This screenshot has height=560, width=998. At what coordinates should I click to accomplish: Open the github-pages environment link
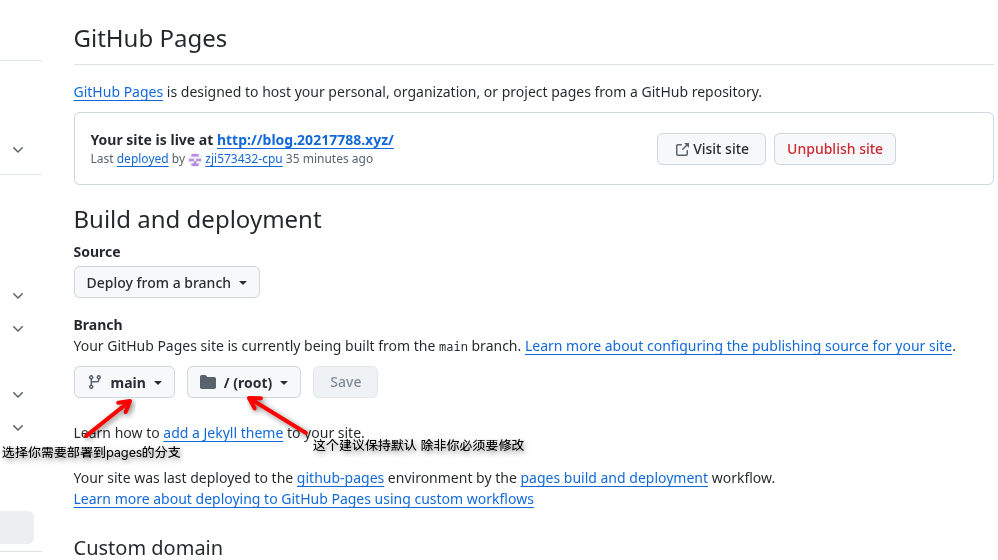tap(341, 479)
